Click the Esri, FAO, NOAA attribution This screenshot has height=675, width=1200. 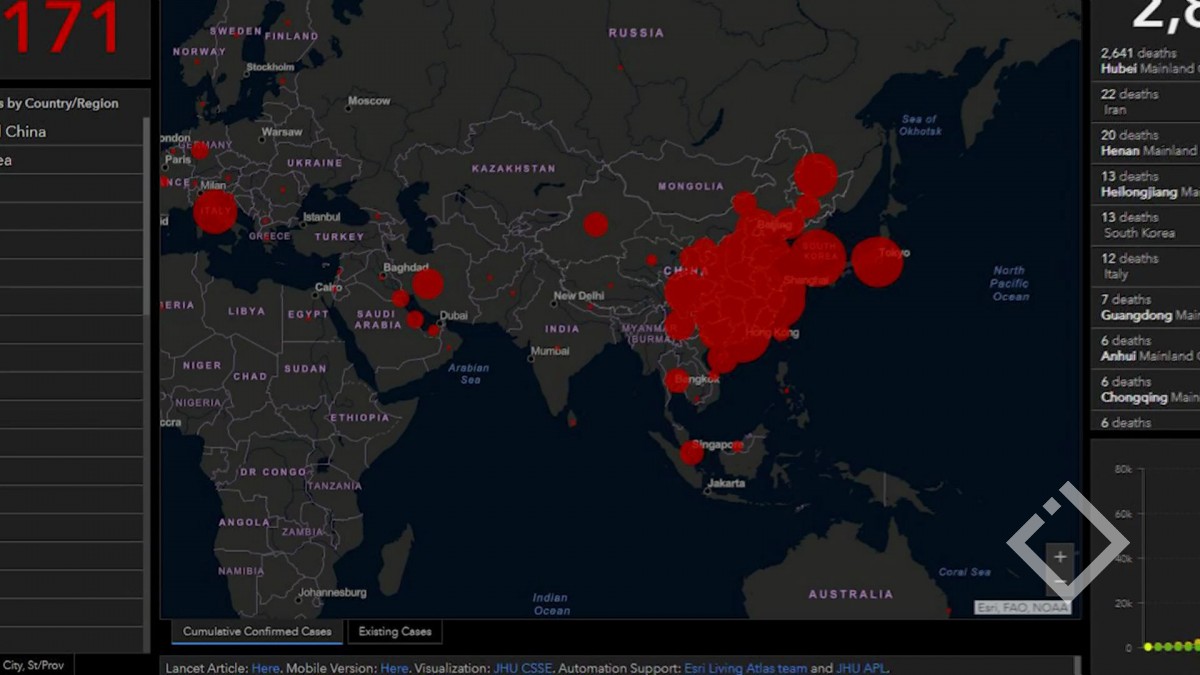coord(1022,607)
